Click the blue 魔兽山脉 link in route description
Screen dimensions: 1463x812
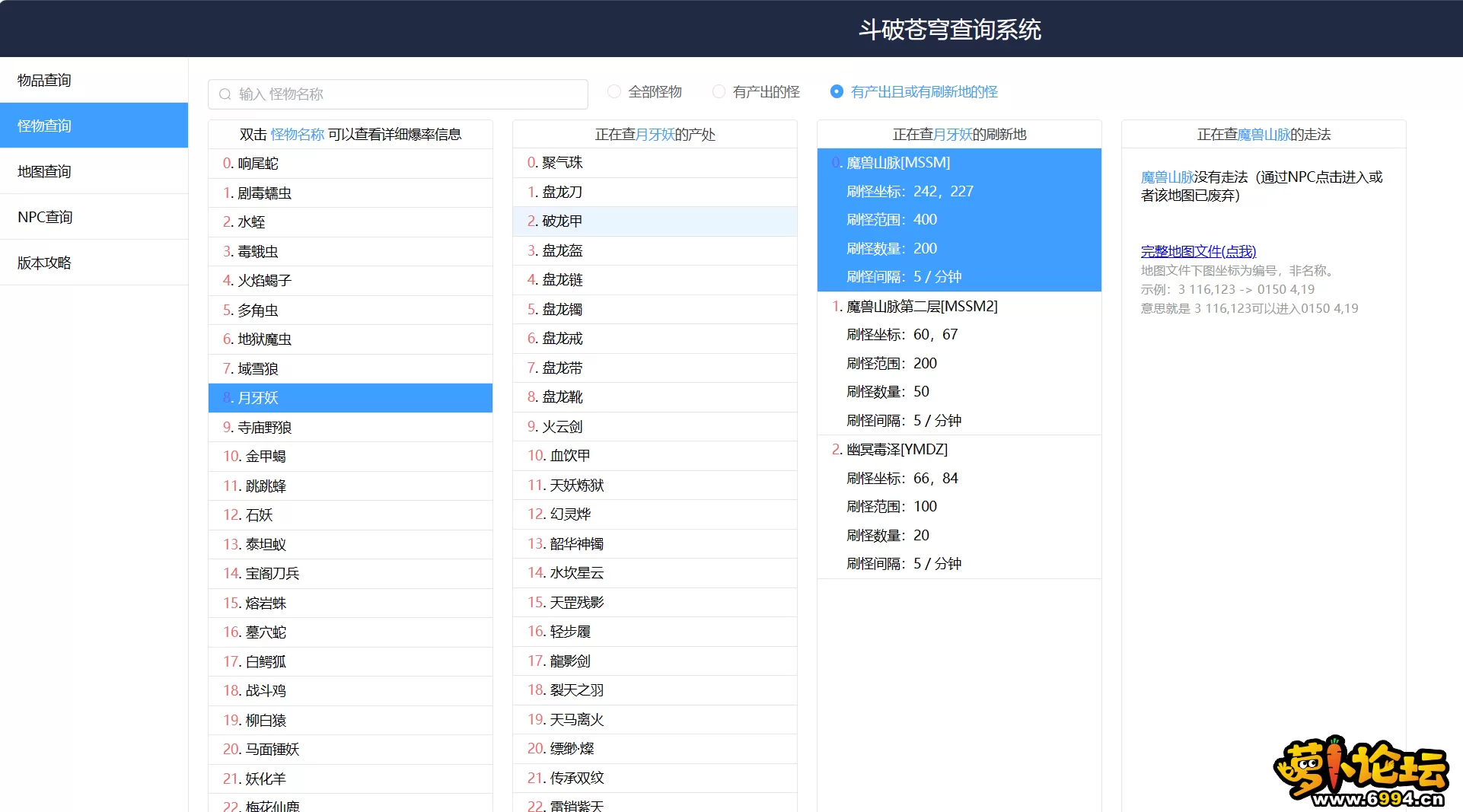(1167, 177)
